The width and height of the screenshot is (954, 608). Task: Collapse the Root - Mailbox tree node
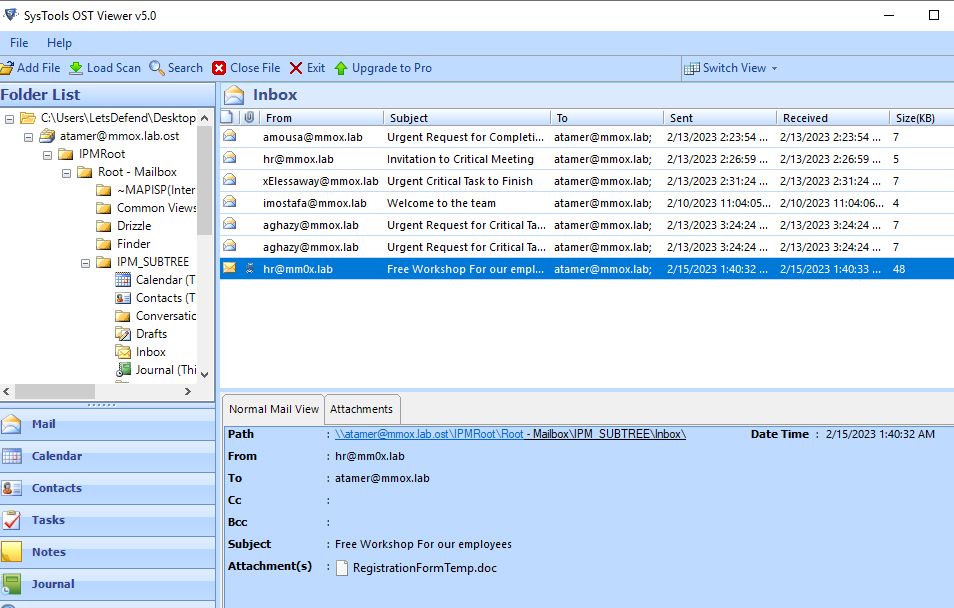[67, 172]
